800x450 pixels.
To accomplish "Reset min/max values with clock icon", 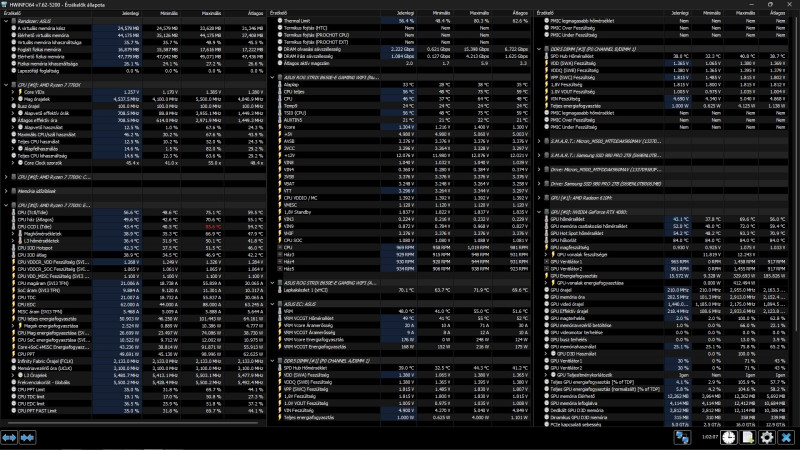I will pos(728,437).
